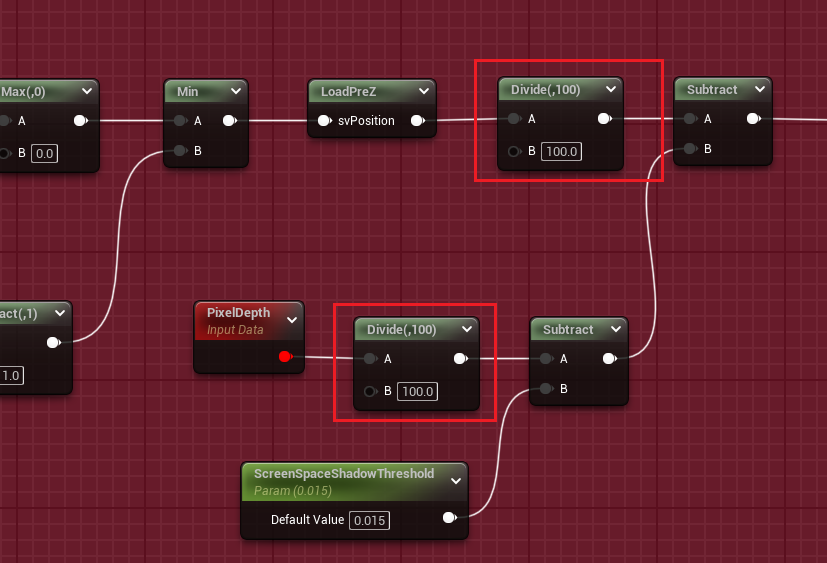This screenshot has height=563, width=827.
Task: Expand the PixelDepth node chevron
Action: 292,320
